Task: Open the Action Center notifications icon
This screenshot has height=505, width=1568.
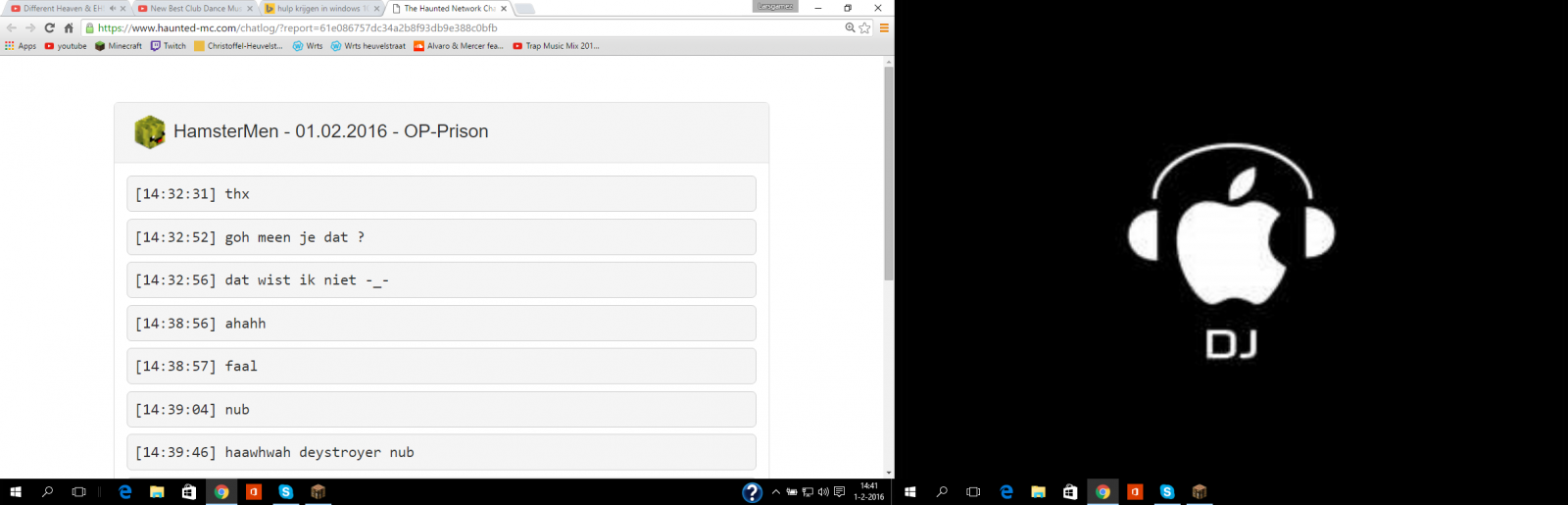Action: [x=839, y=492]
